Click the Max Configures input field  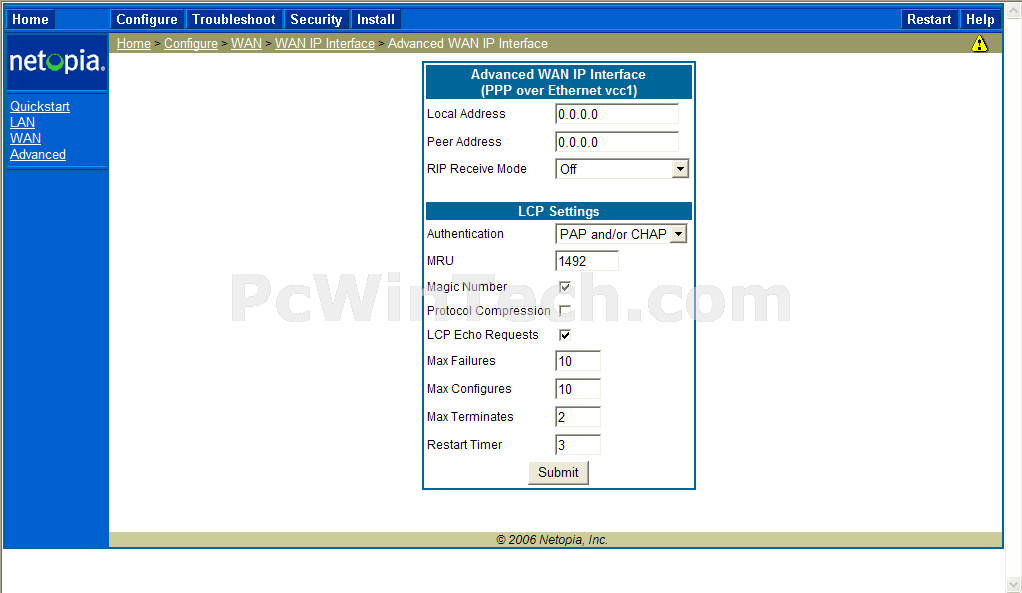tap(577, 389)
